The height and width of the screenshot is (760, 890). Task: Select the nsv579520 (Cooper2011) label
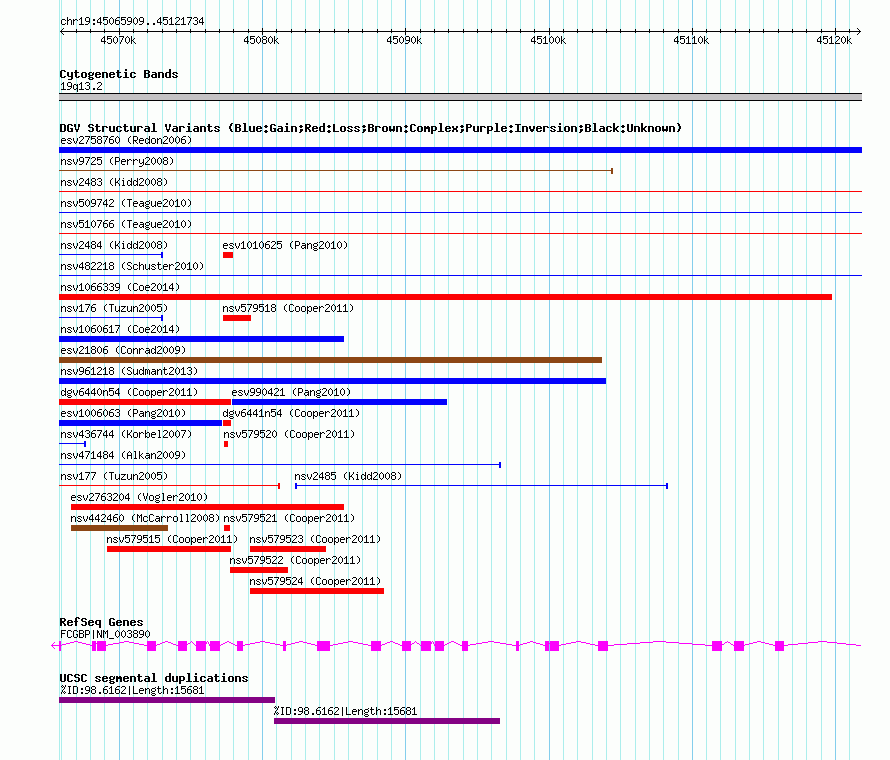coord(289,434)
